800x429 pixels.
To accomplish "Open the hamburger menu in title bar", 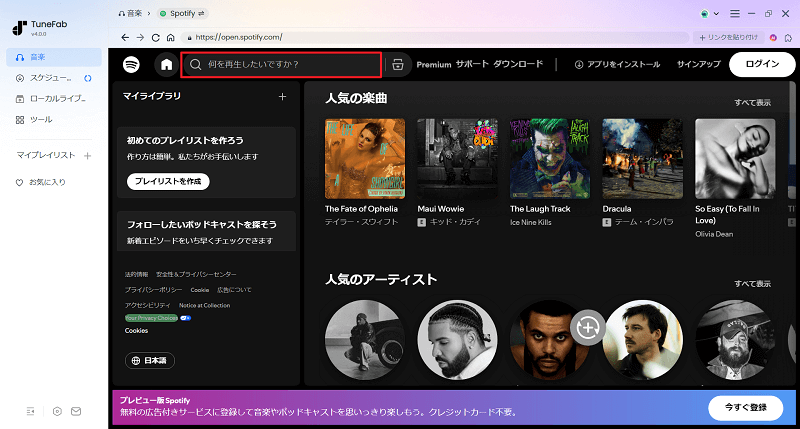I will coord(735,14).
